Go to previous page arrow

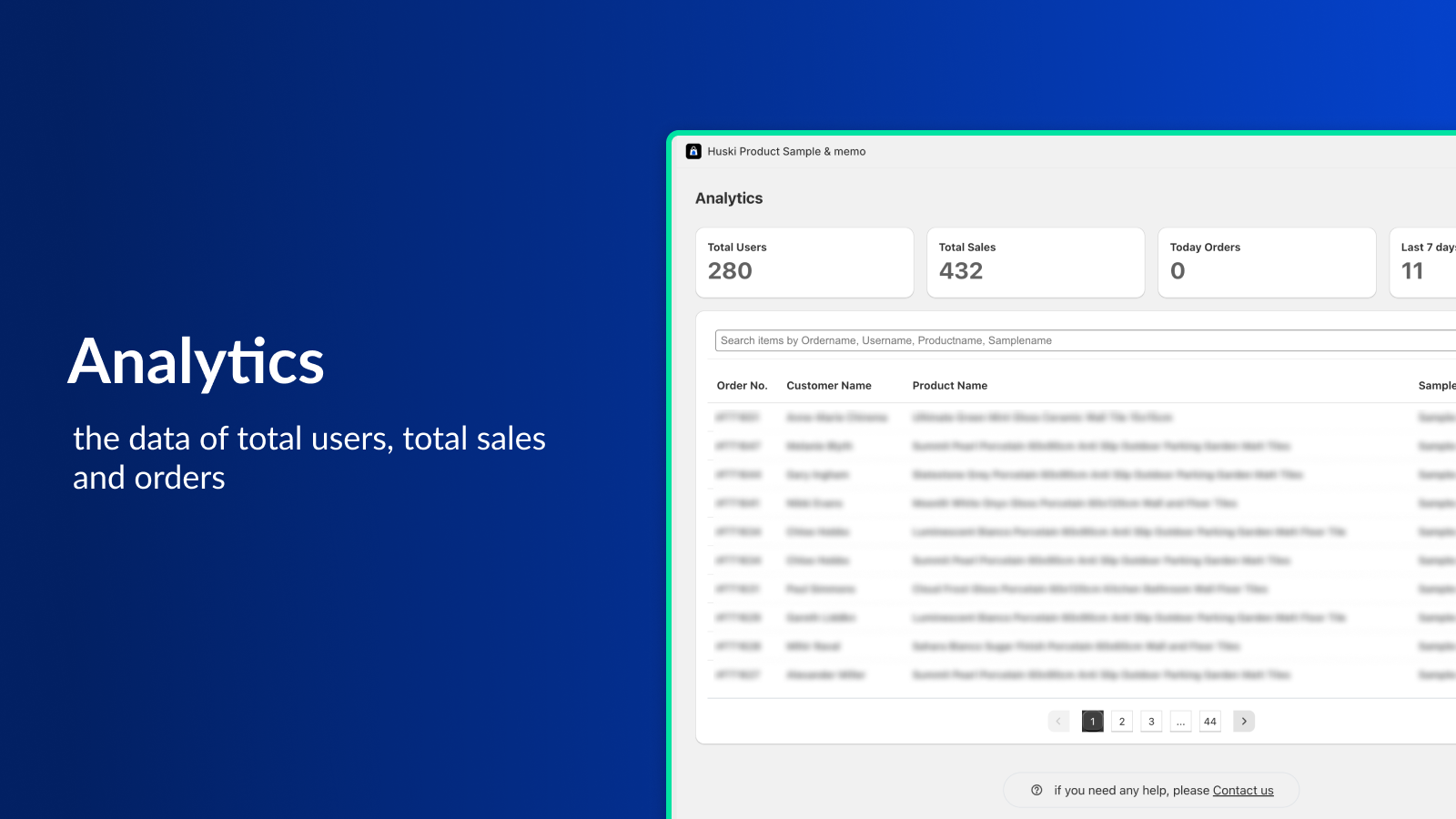tap(1058, 721)
